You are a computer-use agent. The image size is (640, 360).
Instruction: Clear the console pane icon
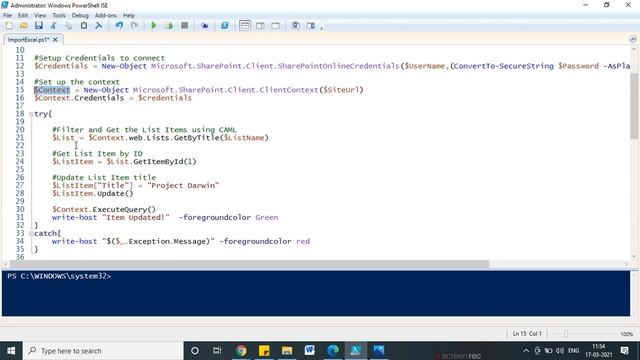pos(98,26)
